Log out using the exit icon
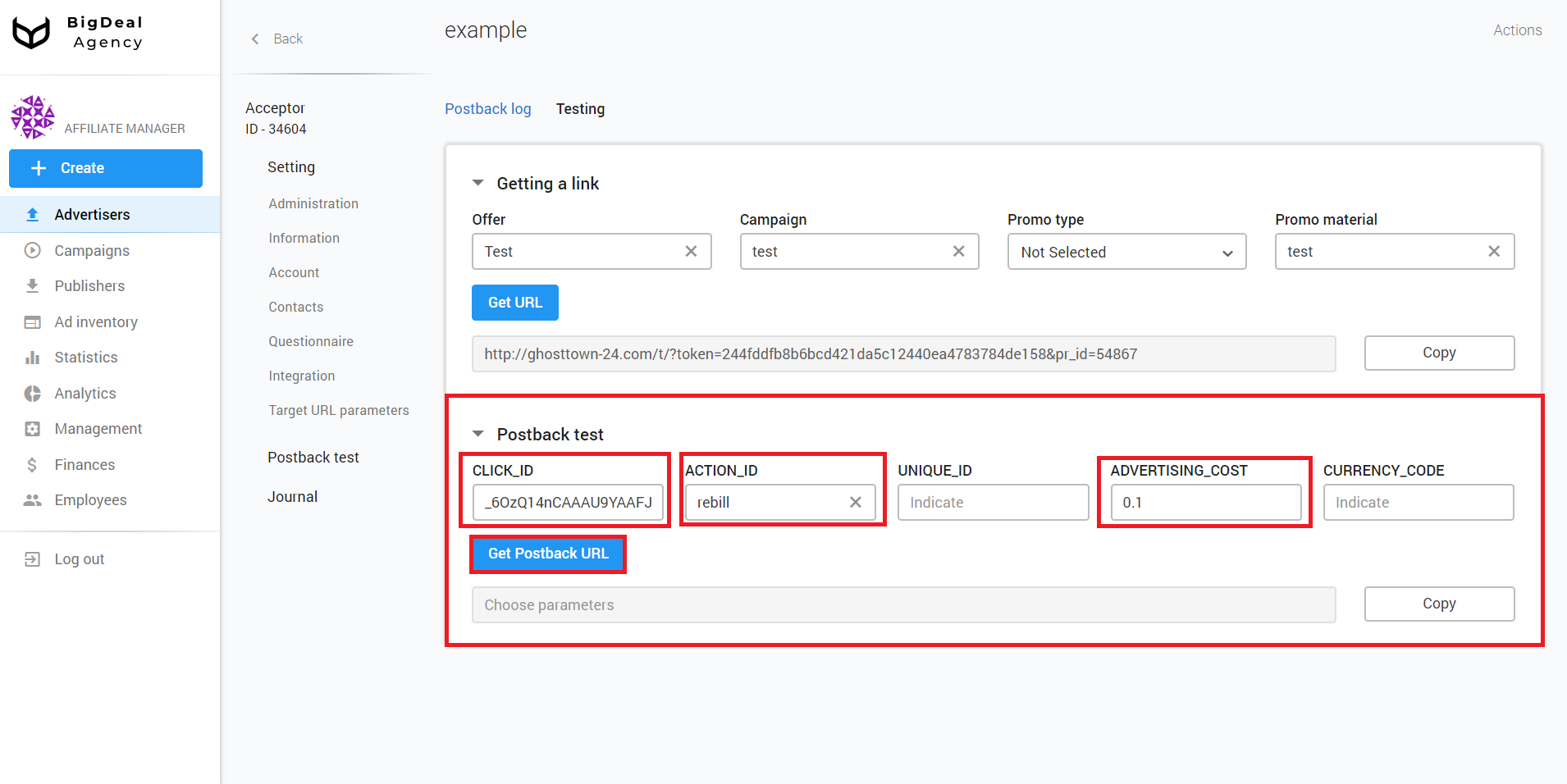This screenshot has height=784, width=1567. click(32, 558)
